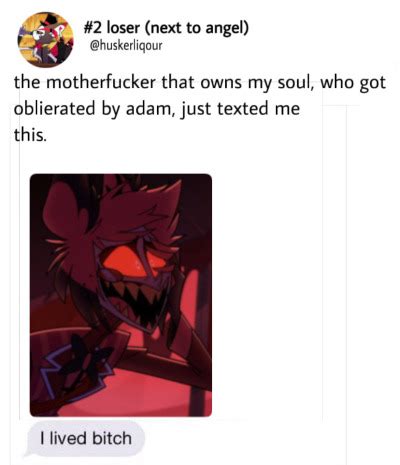Open the attached demon character image
This screenshot has width=400, height=465.
121,295
